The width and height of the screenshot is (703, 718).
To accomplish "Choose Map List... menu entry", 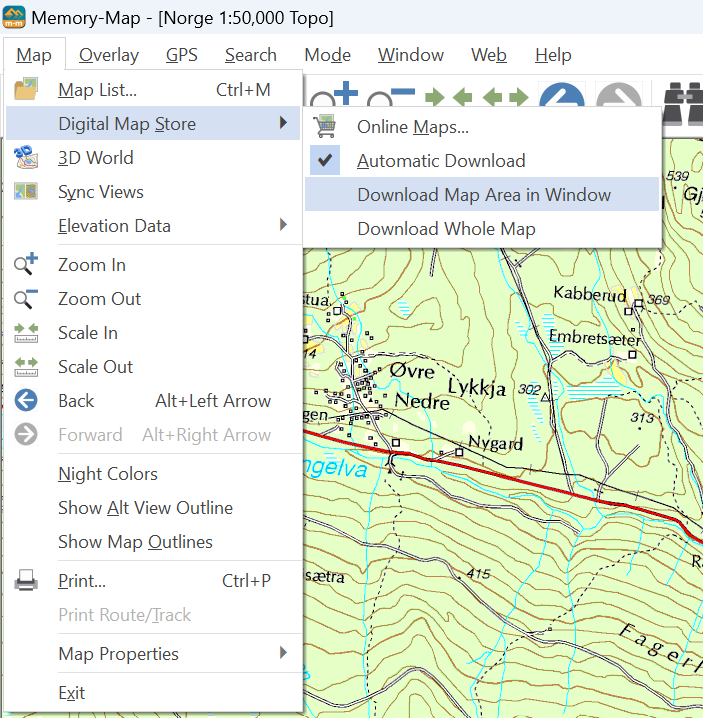I will tap(153, 89).
